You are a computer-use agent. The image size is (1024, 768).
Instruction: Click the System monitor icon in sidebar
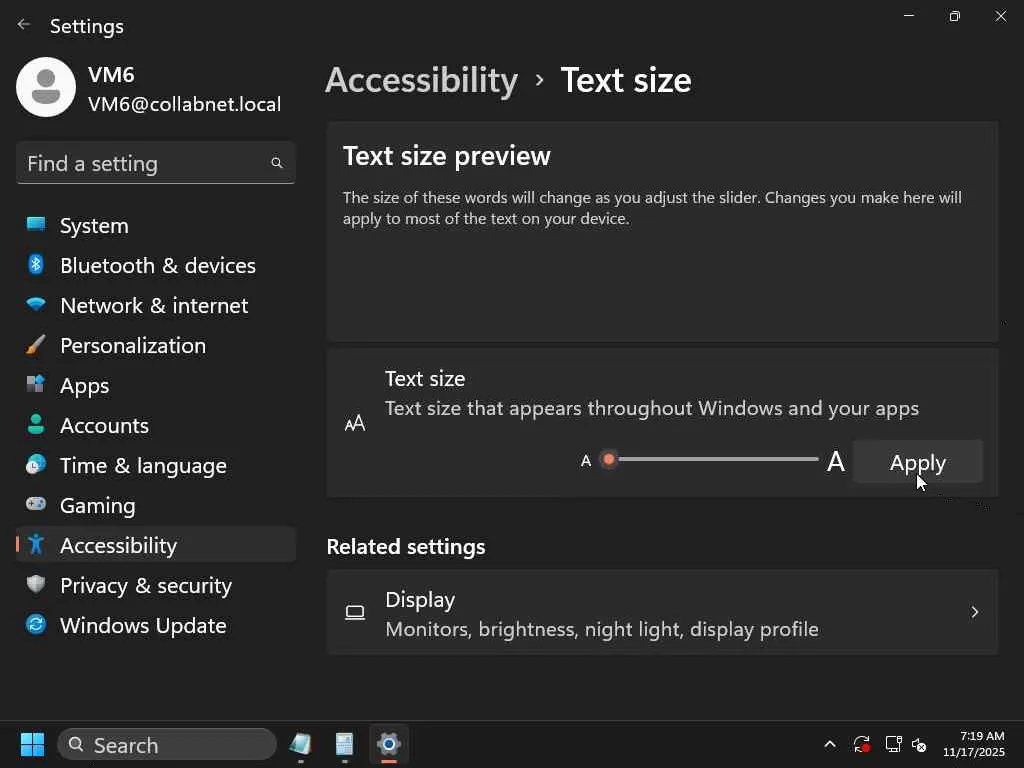point(36,225)
